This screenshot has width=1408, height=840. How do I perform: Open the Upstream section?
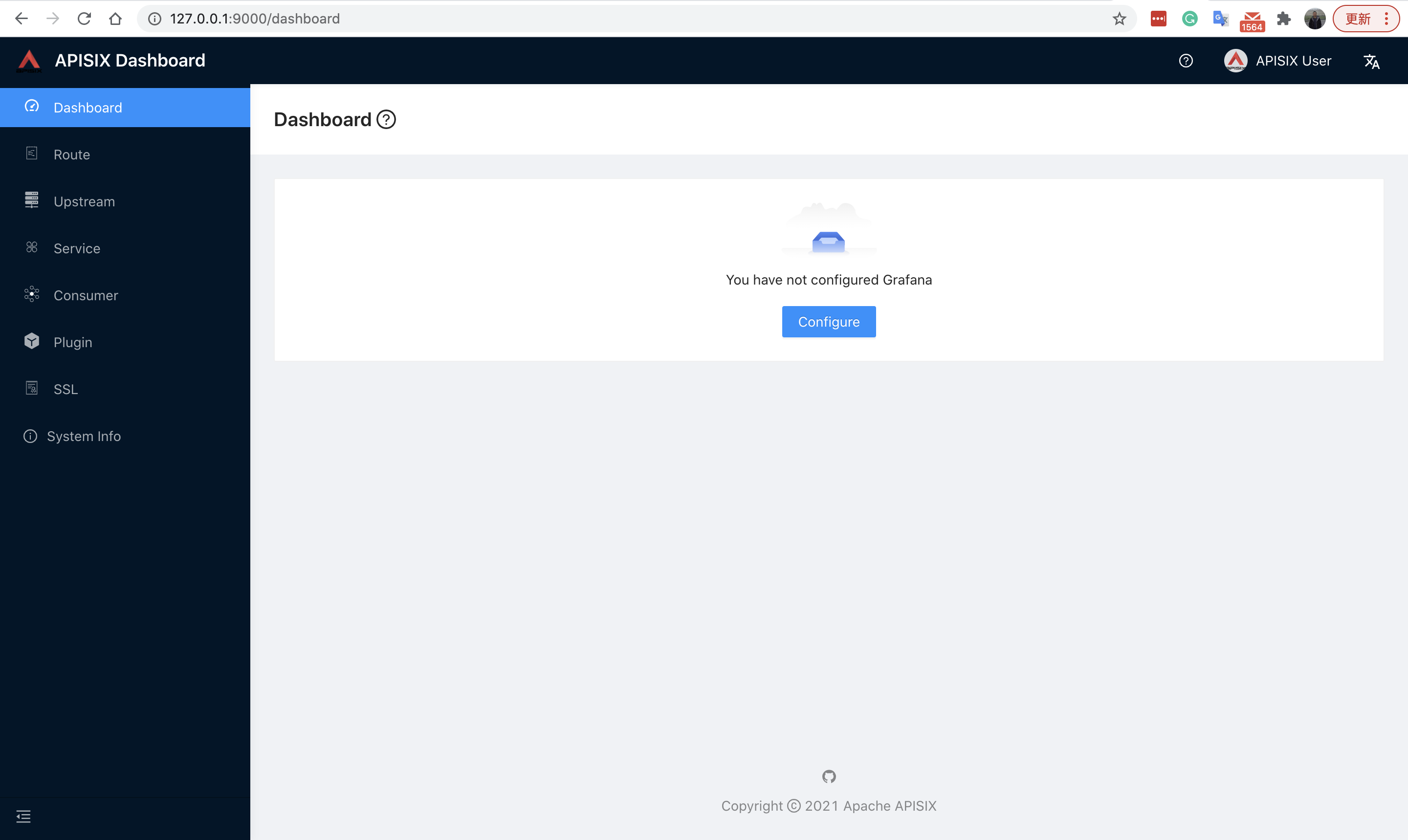tap(84, 201)
